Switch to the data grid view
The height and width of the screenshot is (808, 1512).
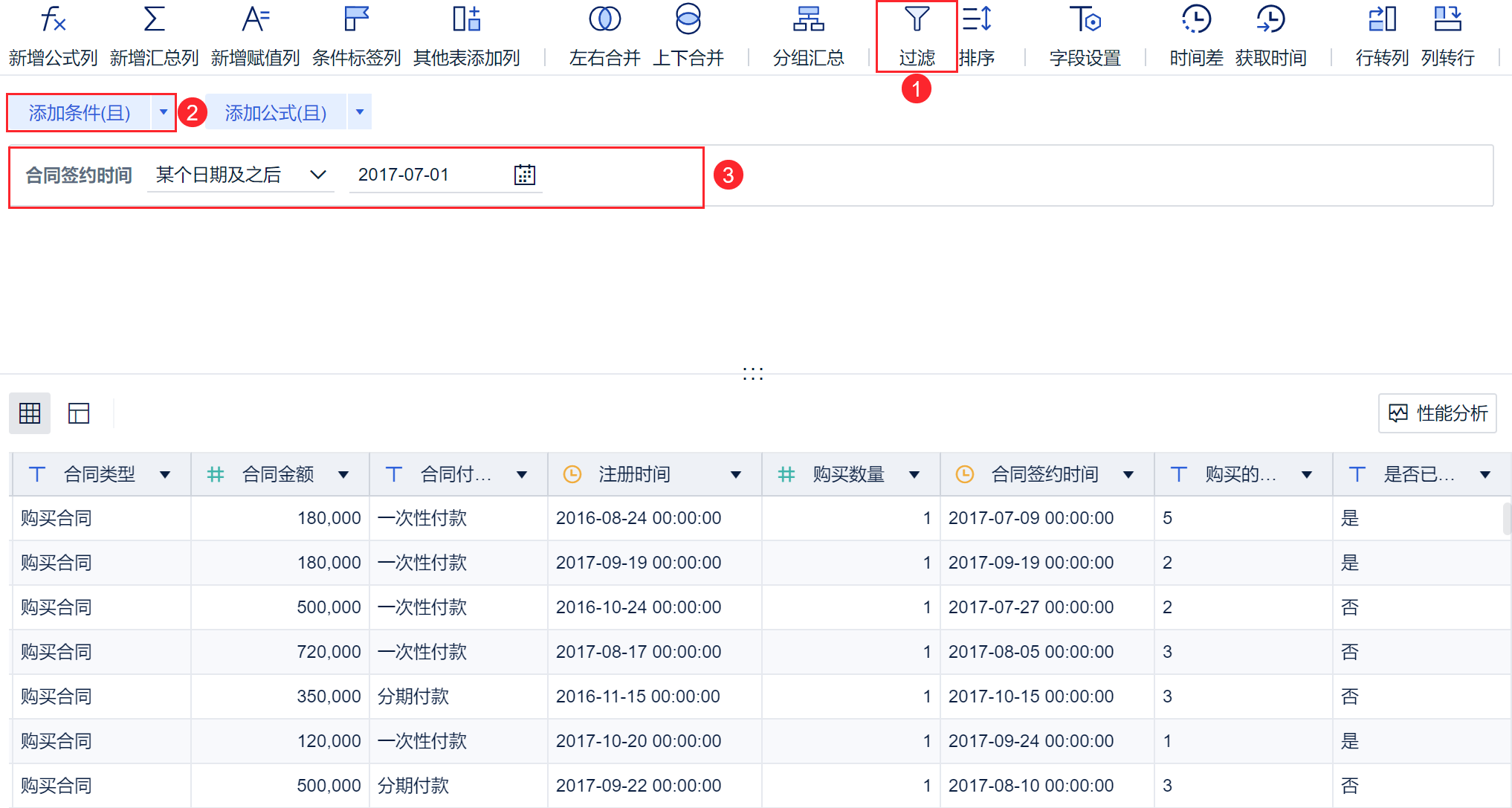point(30,413)
